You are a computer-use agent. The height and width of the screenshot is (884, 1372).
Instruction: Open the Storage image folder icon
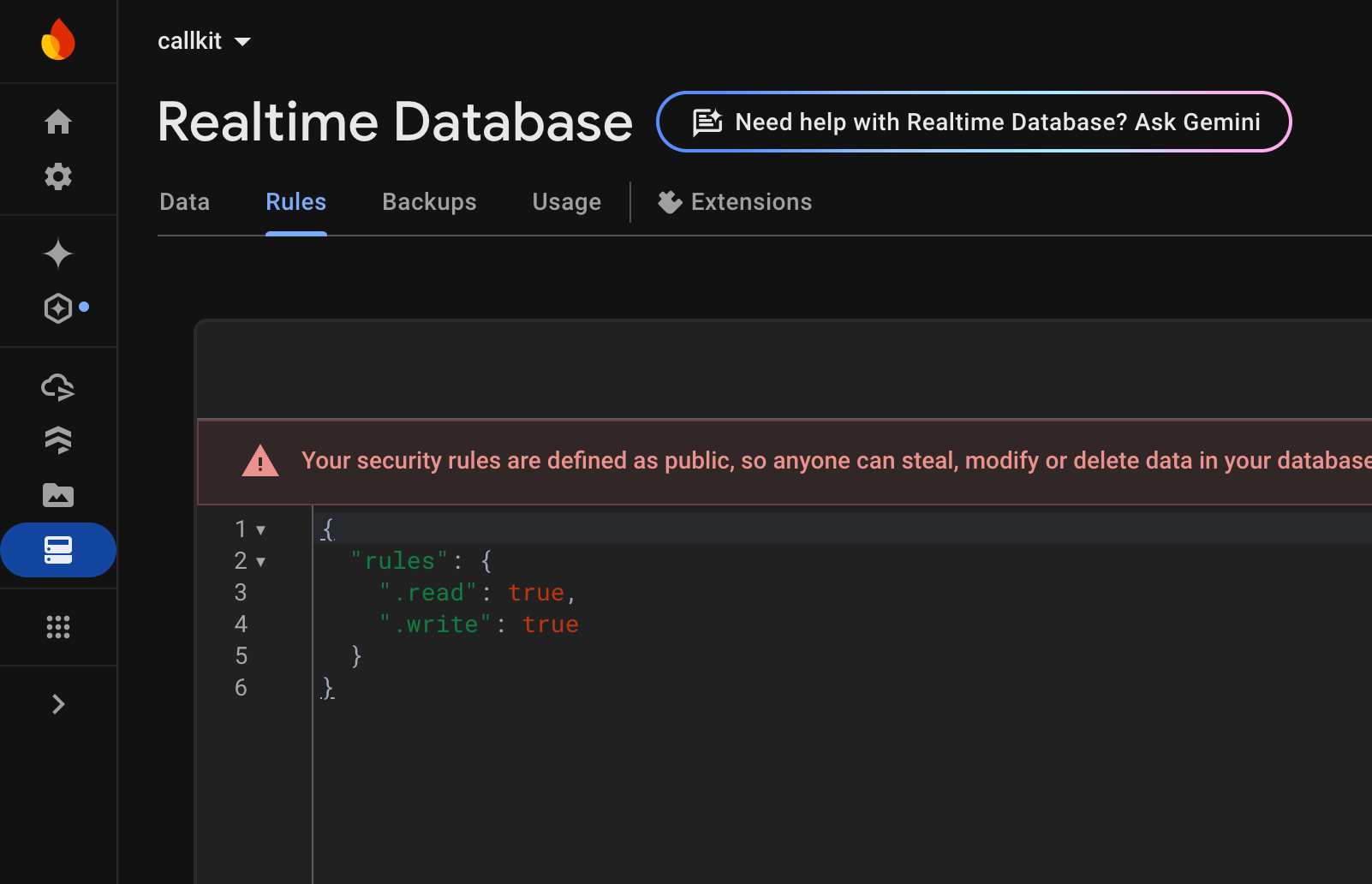[58, 495]
